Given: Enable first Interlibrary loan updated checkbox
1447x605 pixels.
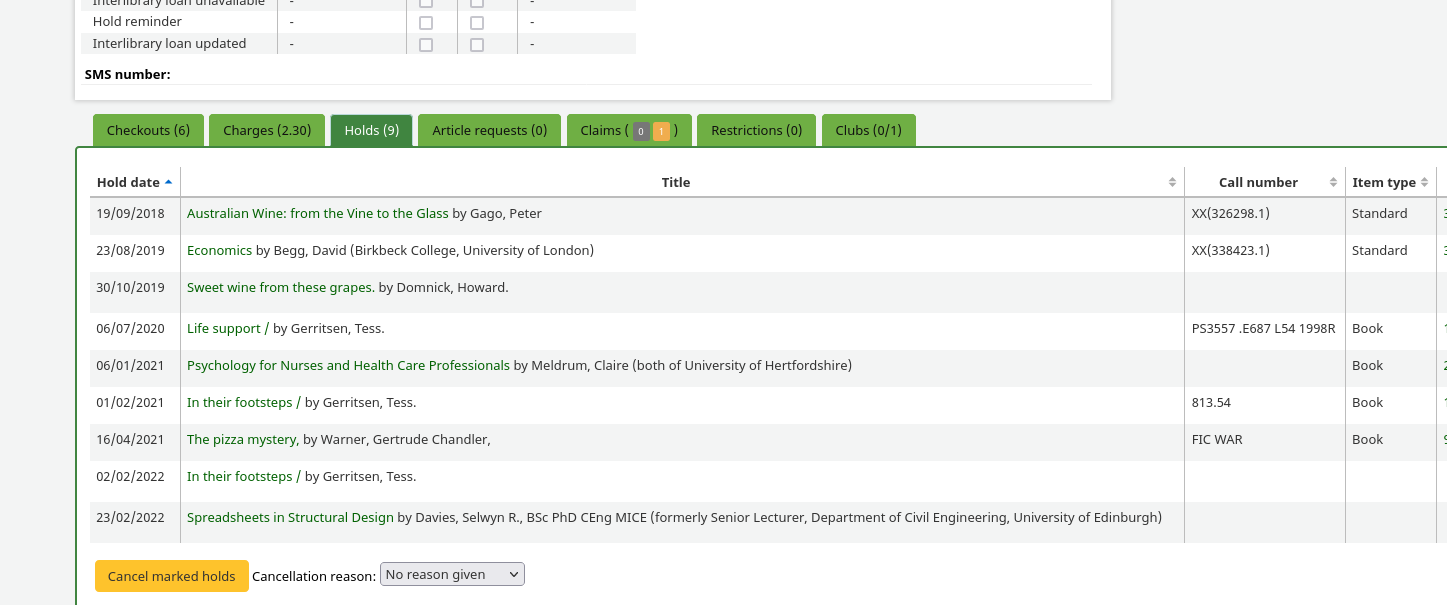Looking at the screenshot, I should (426, 44).
